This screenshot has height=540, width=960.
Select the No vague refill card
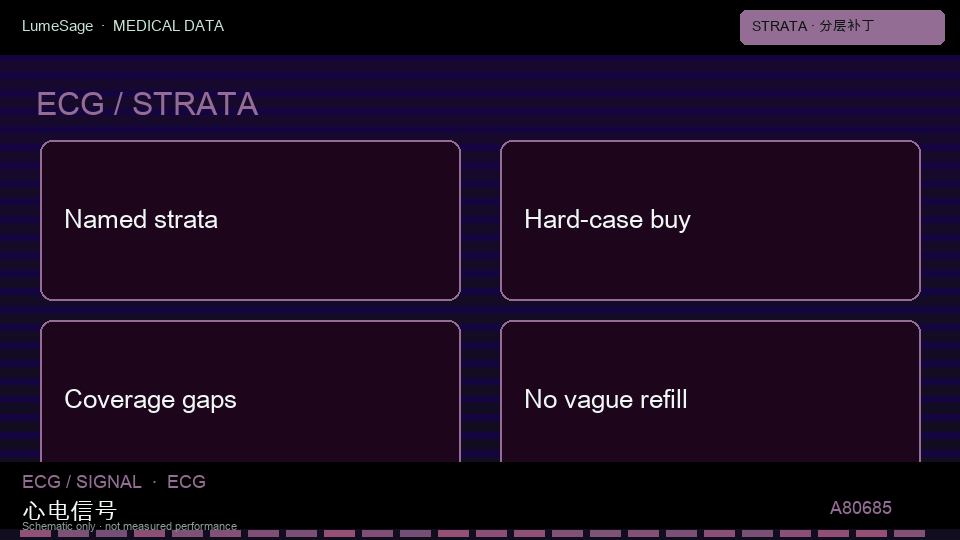(710, 391)
